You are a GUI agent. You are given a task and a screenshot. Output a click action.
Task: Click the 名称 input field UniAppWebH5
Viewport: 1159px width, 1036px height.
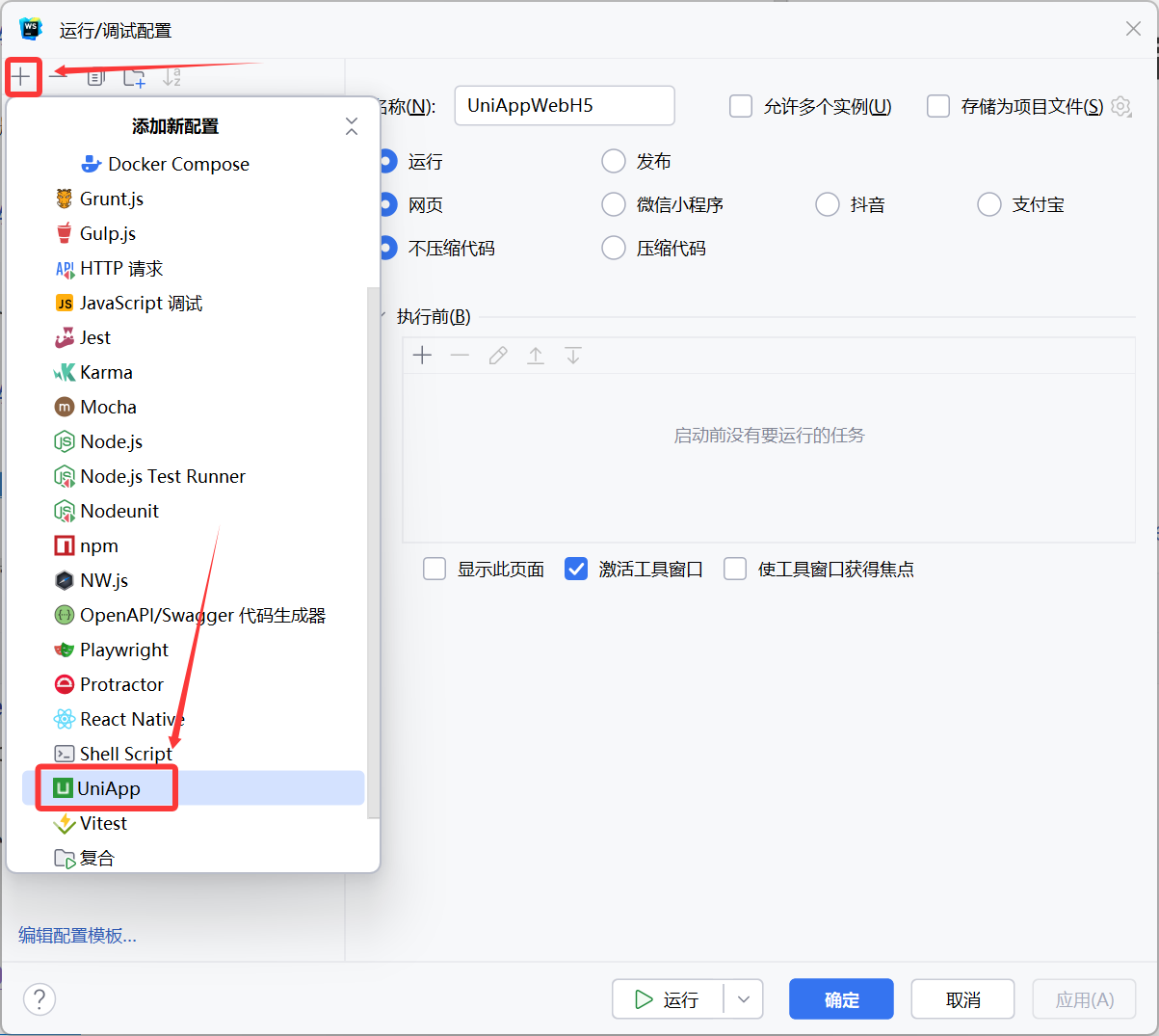(x=565, y=106)
